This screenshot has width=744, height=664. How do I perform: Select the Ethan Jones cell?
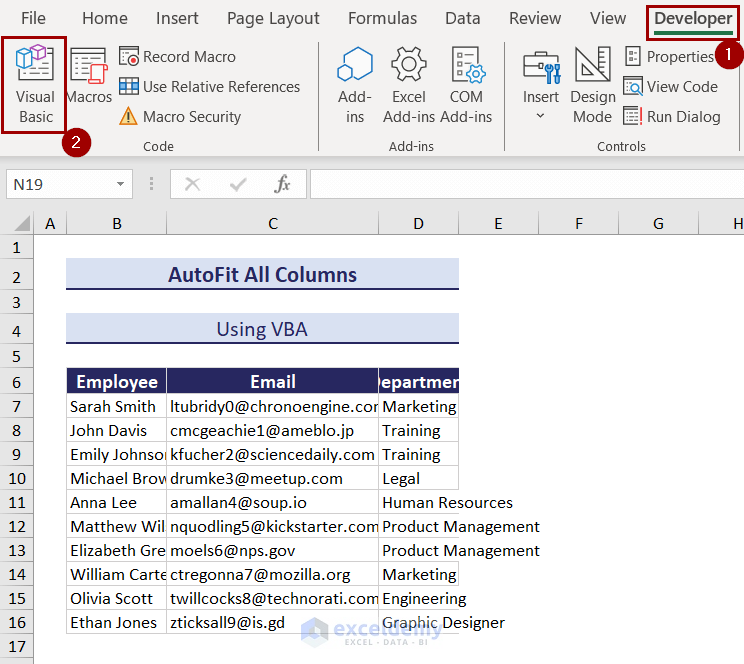117,622
